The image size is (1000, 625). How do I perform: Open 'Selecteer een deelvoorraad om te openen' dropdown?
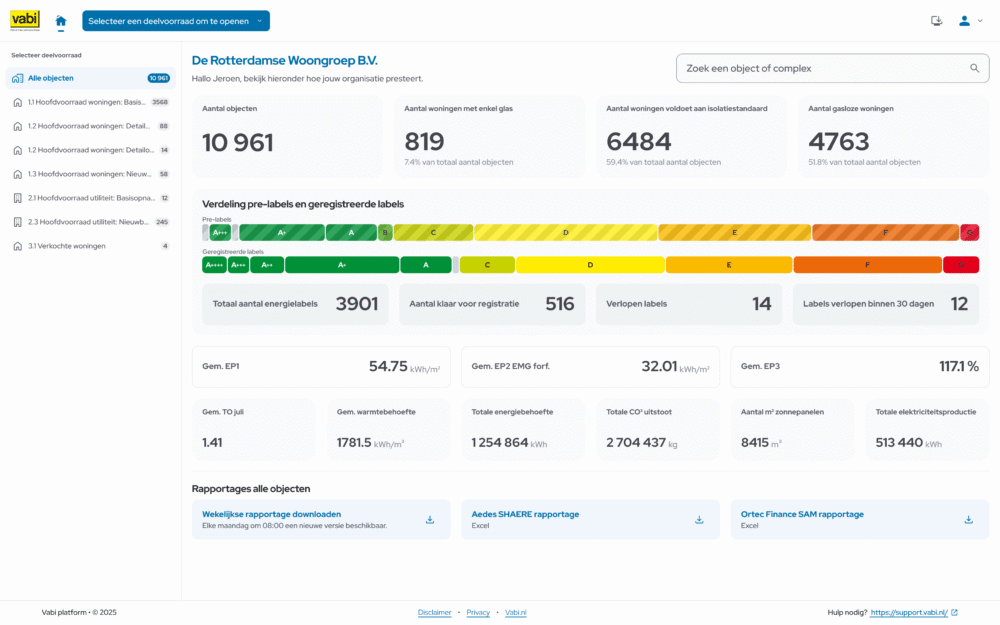coord(176,21)
